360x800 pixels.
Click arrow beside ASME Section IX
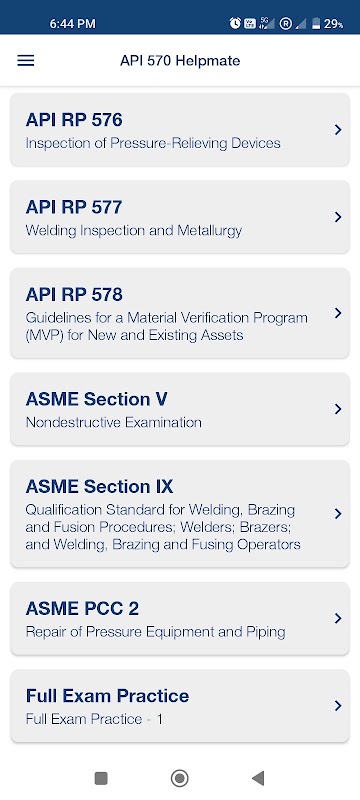338,514
